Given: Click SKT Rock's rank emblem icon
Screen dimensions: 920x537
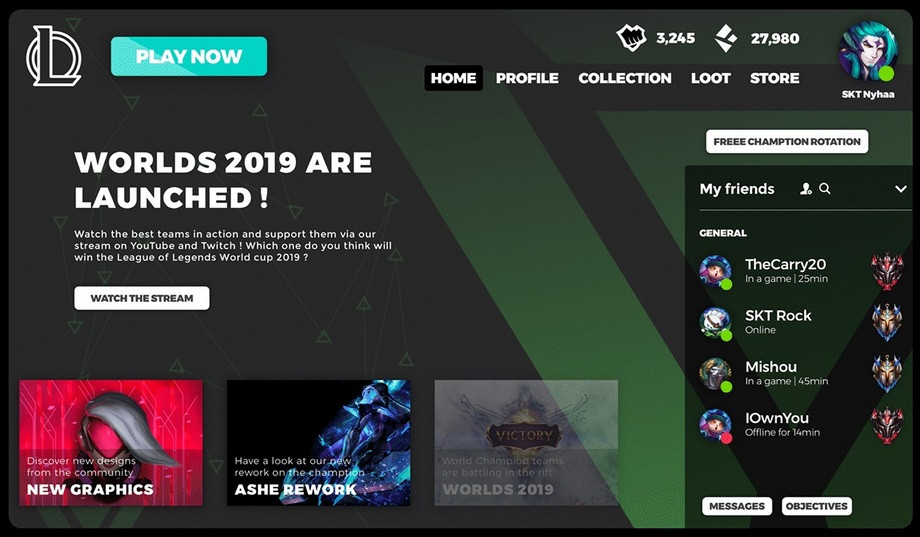Looking at the screenshot, I should pyautogui.click(x=887, y=322).
